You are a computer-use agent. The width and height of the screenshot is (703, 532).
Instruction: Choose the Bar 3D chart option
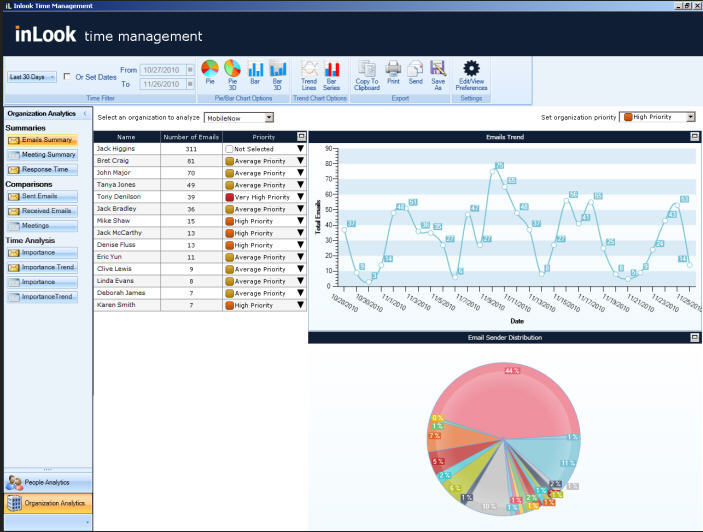[x=278, y=74]
